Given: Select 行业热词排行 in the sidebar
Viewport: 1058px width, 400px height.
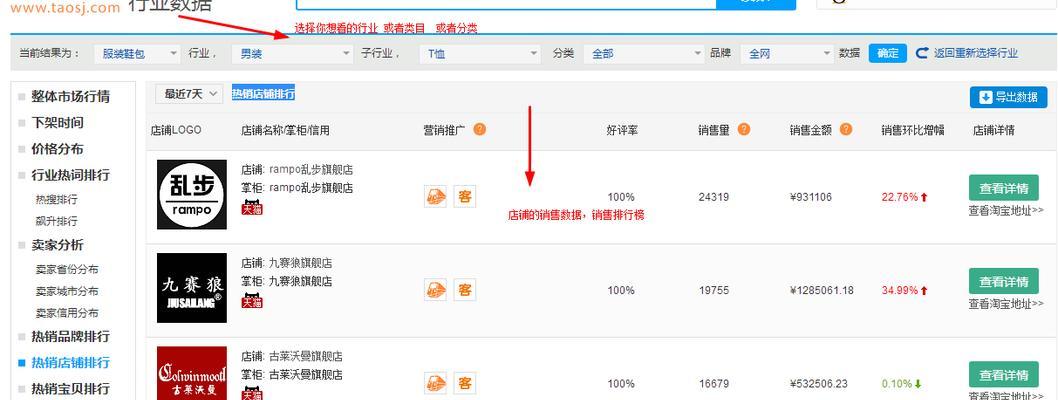Looking at the screenshot, I should pos(70,175).
